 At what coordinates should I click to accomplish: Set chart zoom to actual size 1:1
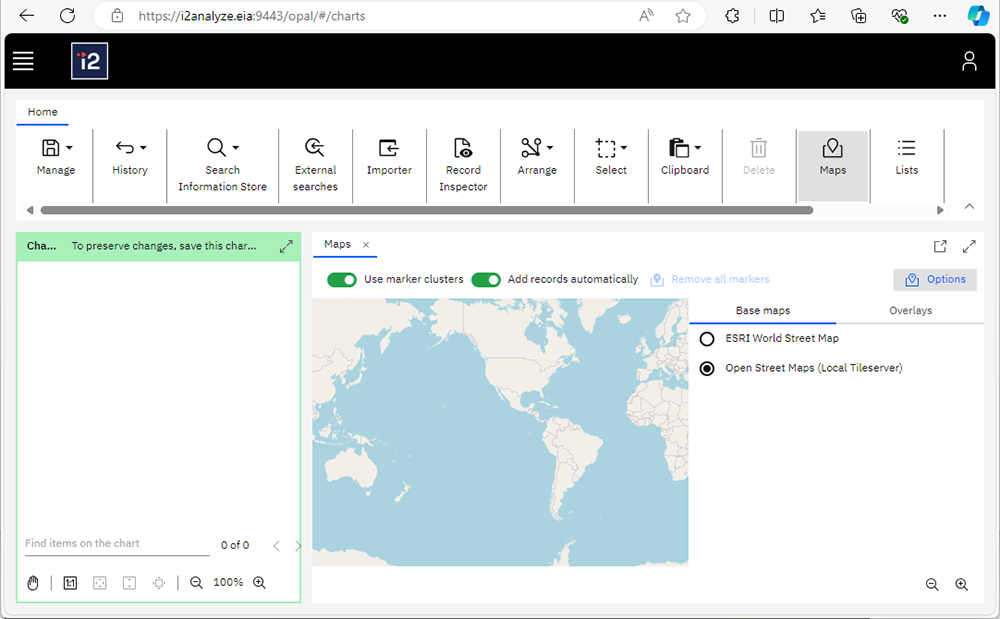click(69, 582)
